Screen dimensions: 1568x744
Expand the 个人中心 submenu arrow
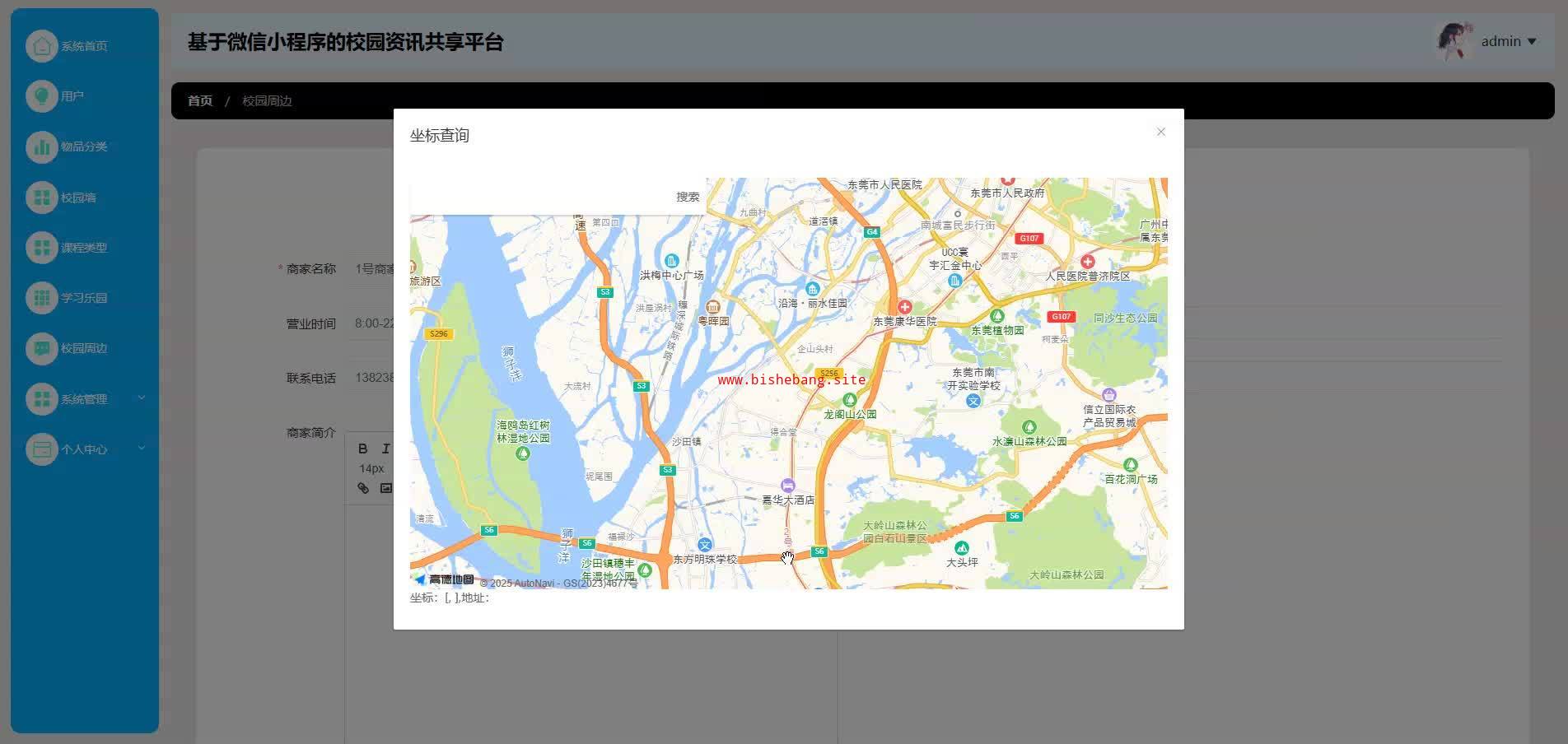click(x=142, y=449)
